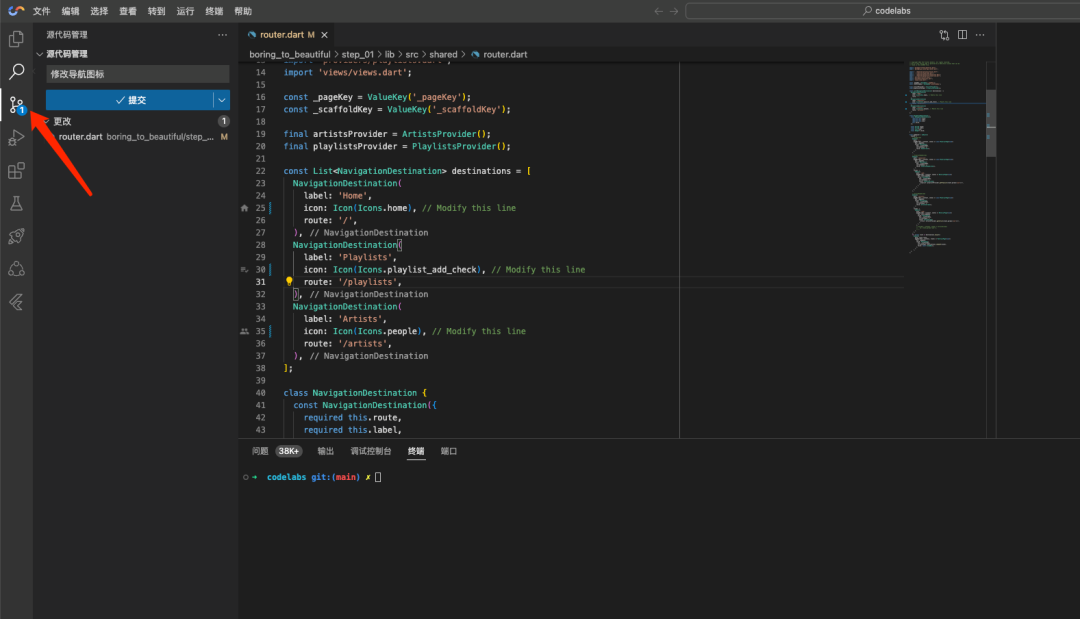
Task: Click breadcrumb lib
Action: pyautogui.click(x=390, y=54)
